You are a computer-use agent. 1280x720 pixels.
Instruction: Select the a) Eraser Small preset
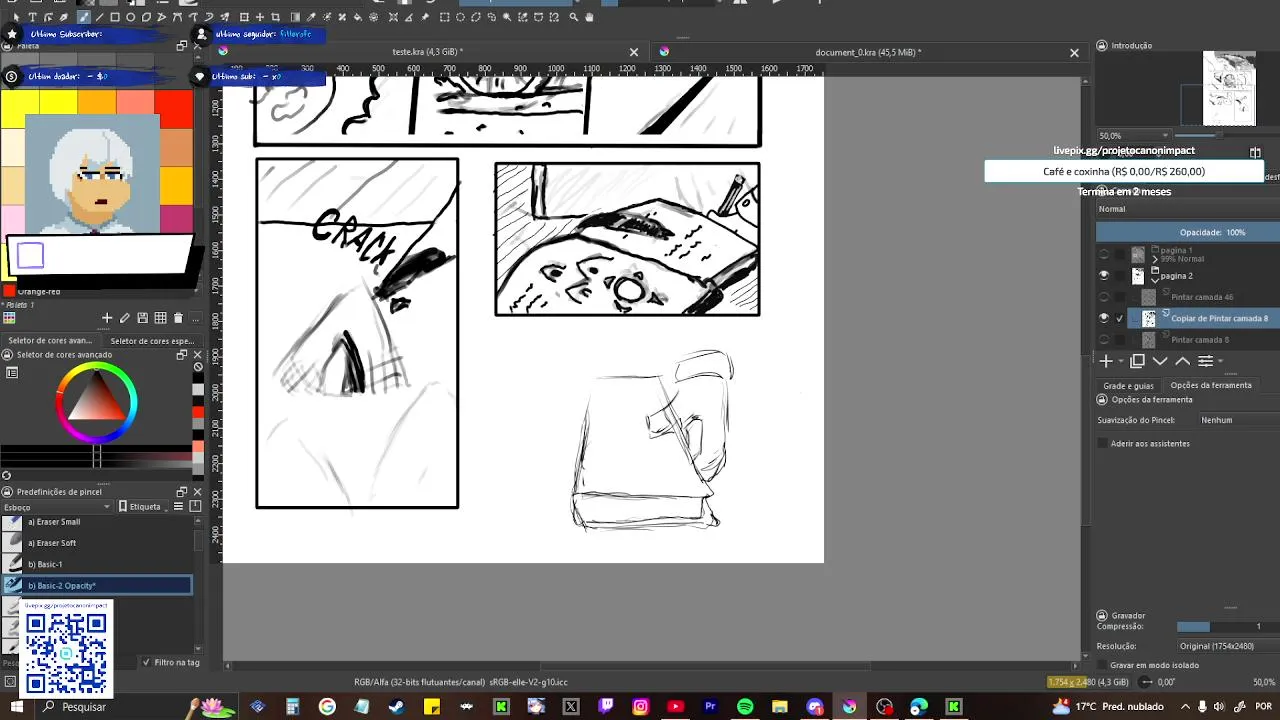pos(97,522)
